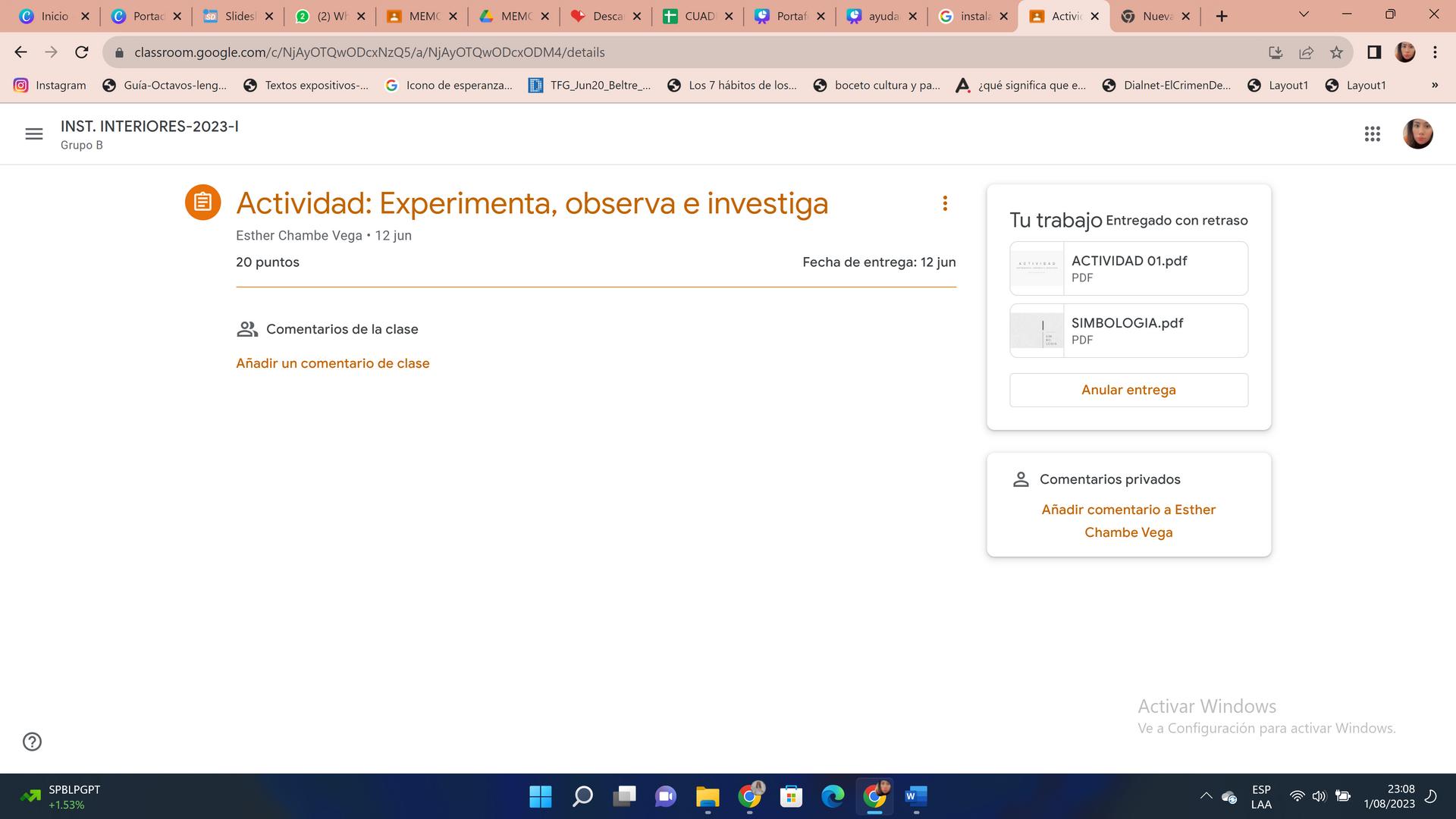Reload the current page
This screenshot has width=1456, height=819.
[x=82, y=52]
